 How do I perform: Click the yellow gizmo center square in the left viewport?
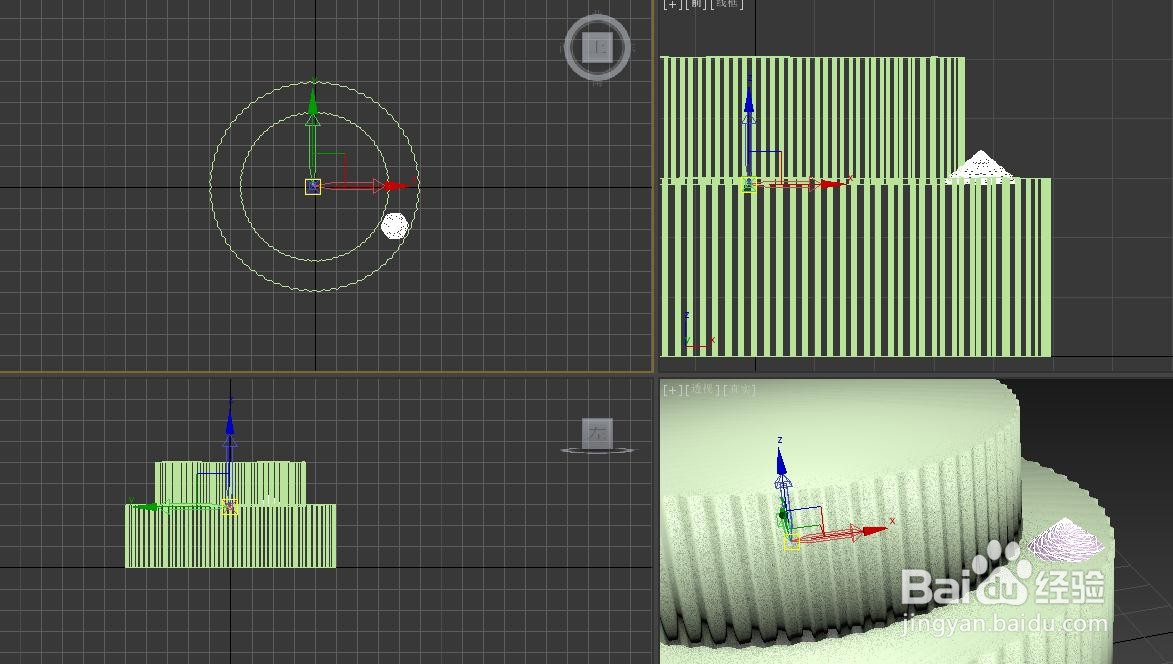point(228,505)
